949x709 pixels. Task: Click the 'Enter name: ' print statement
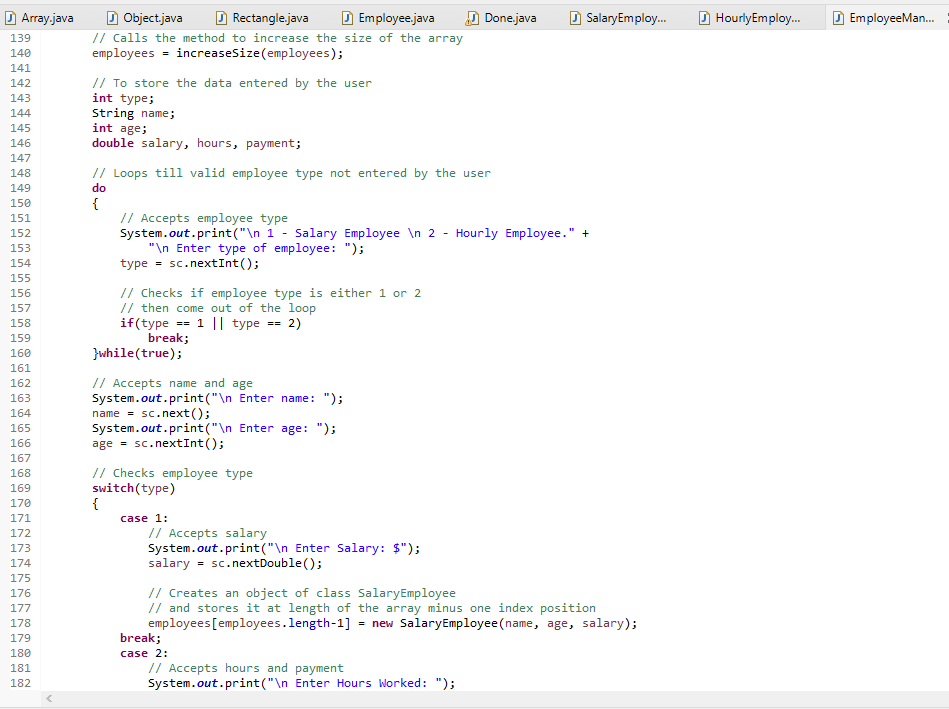(217, 398)
